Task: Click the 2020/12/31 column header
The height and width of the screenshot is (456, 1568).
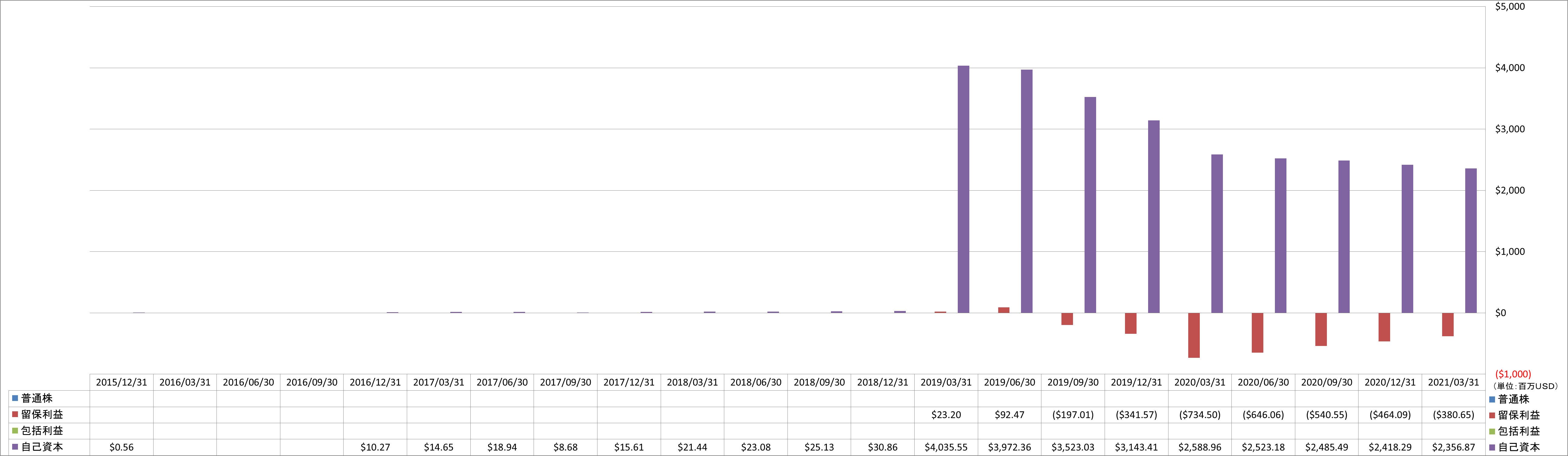Action: pos(1390,382)
